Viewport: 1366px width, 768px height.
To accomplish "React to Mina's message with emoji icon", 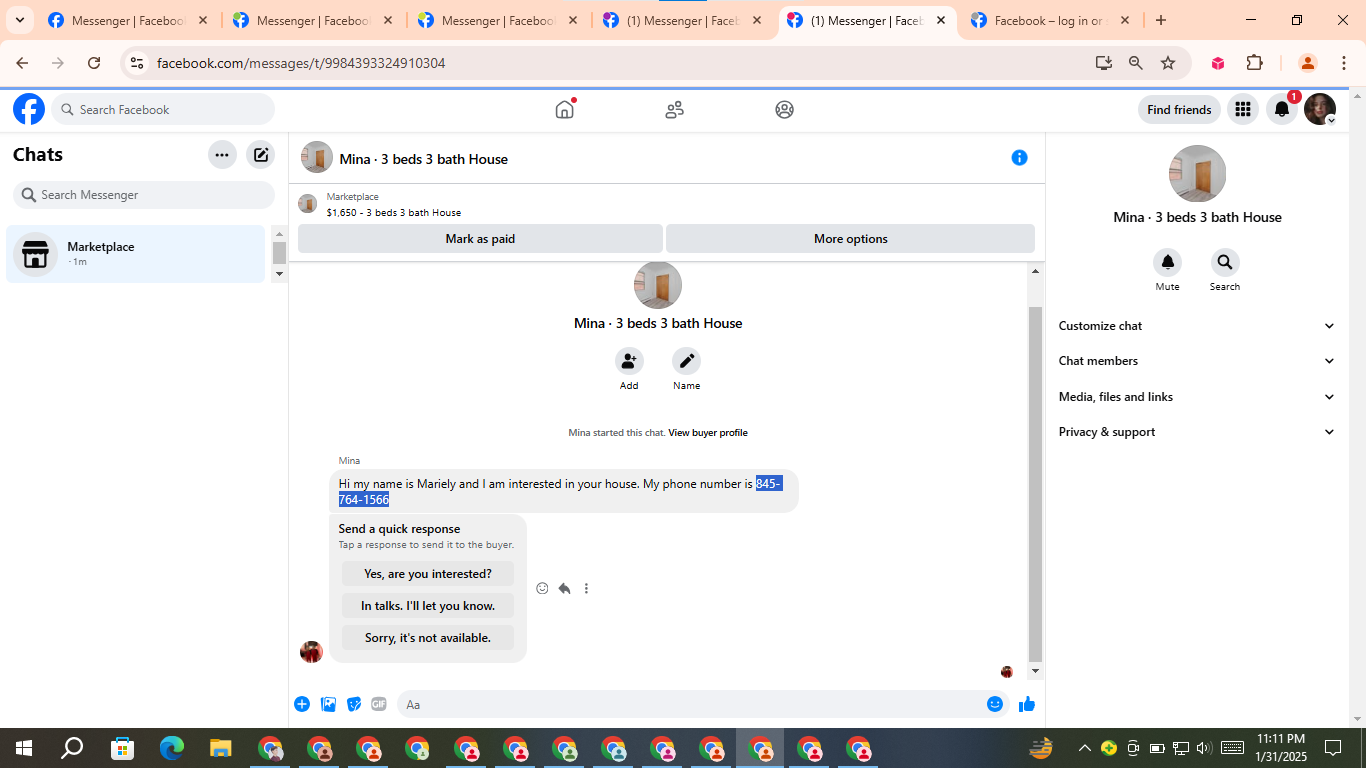I will click(542, 588).
